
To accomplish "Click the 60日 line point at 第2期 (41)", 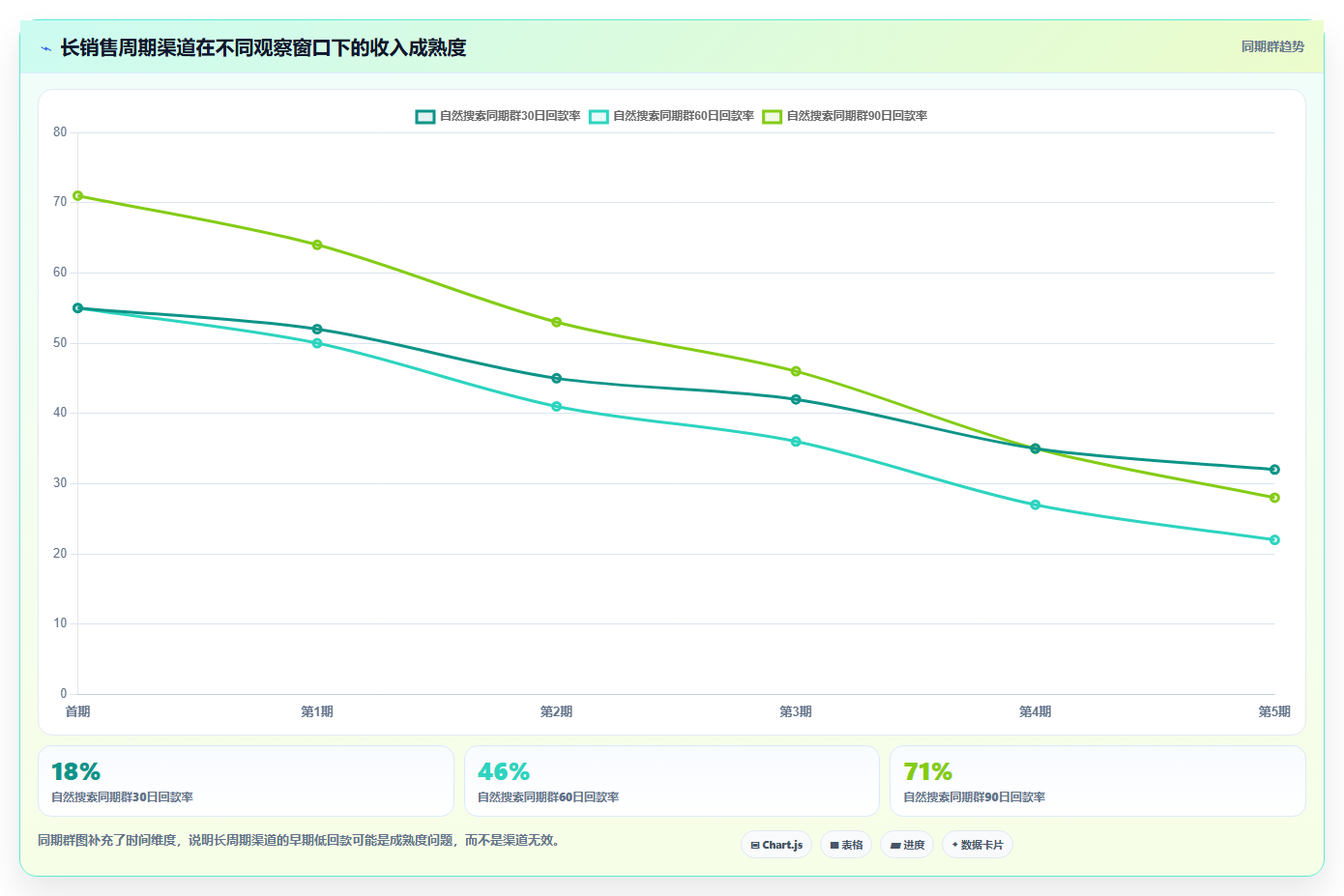I will pos(557,407).
